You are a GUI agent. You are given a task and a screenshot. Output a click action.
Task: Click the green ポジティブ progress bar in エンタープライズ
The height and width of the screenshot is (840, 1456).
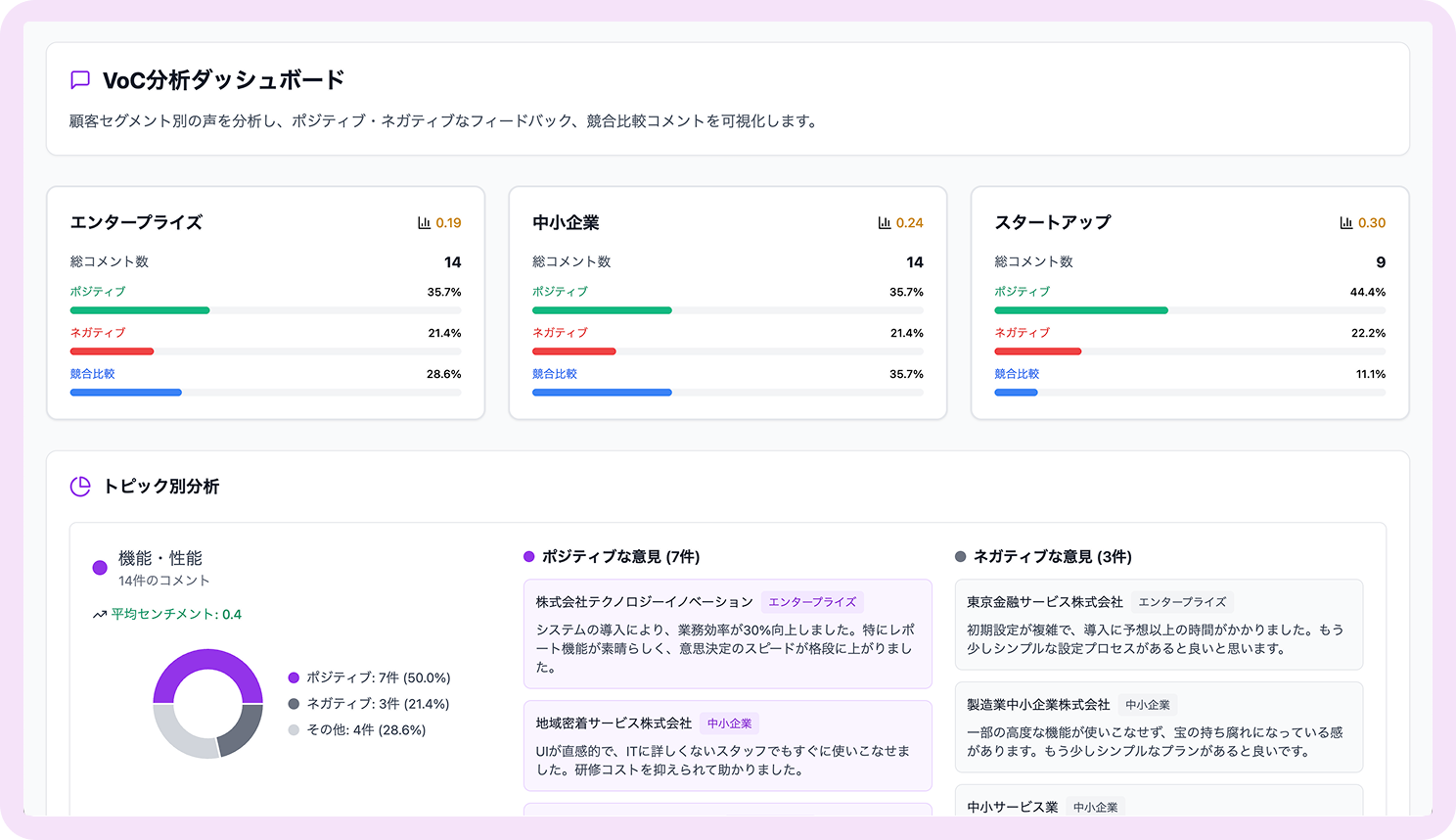click(140, 310)
